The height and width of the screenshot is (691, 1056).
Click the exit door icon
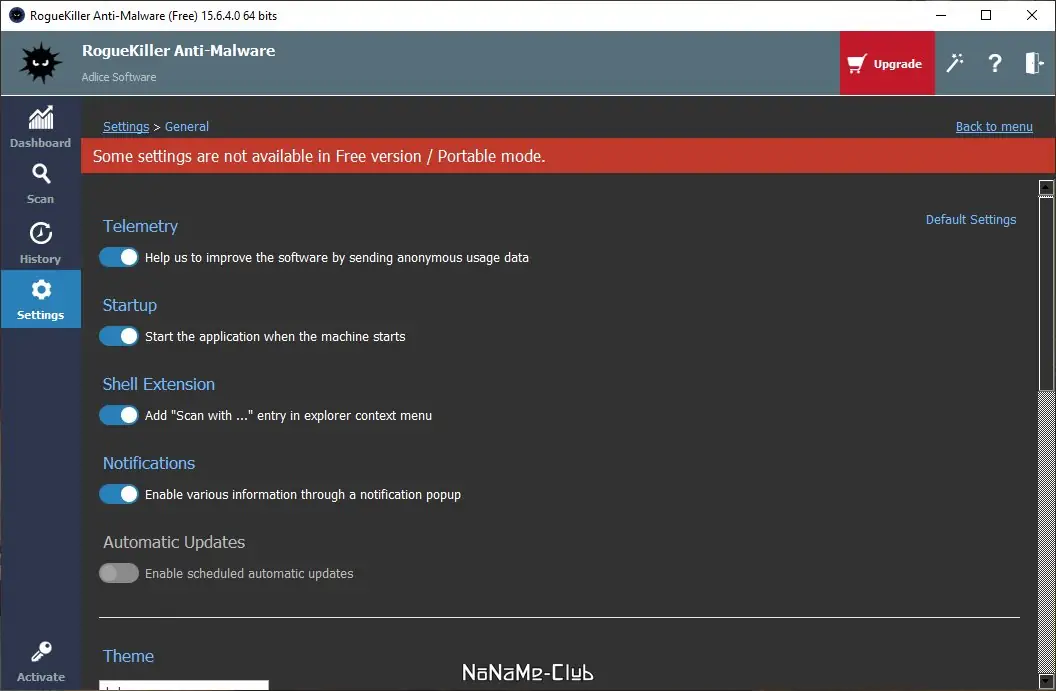[1034, 63]
